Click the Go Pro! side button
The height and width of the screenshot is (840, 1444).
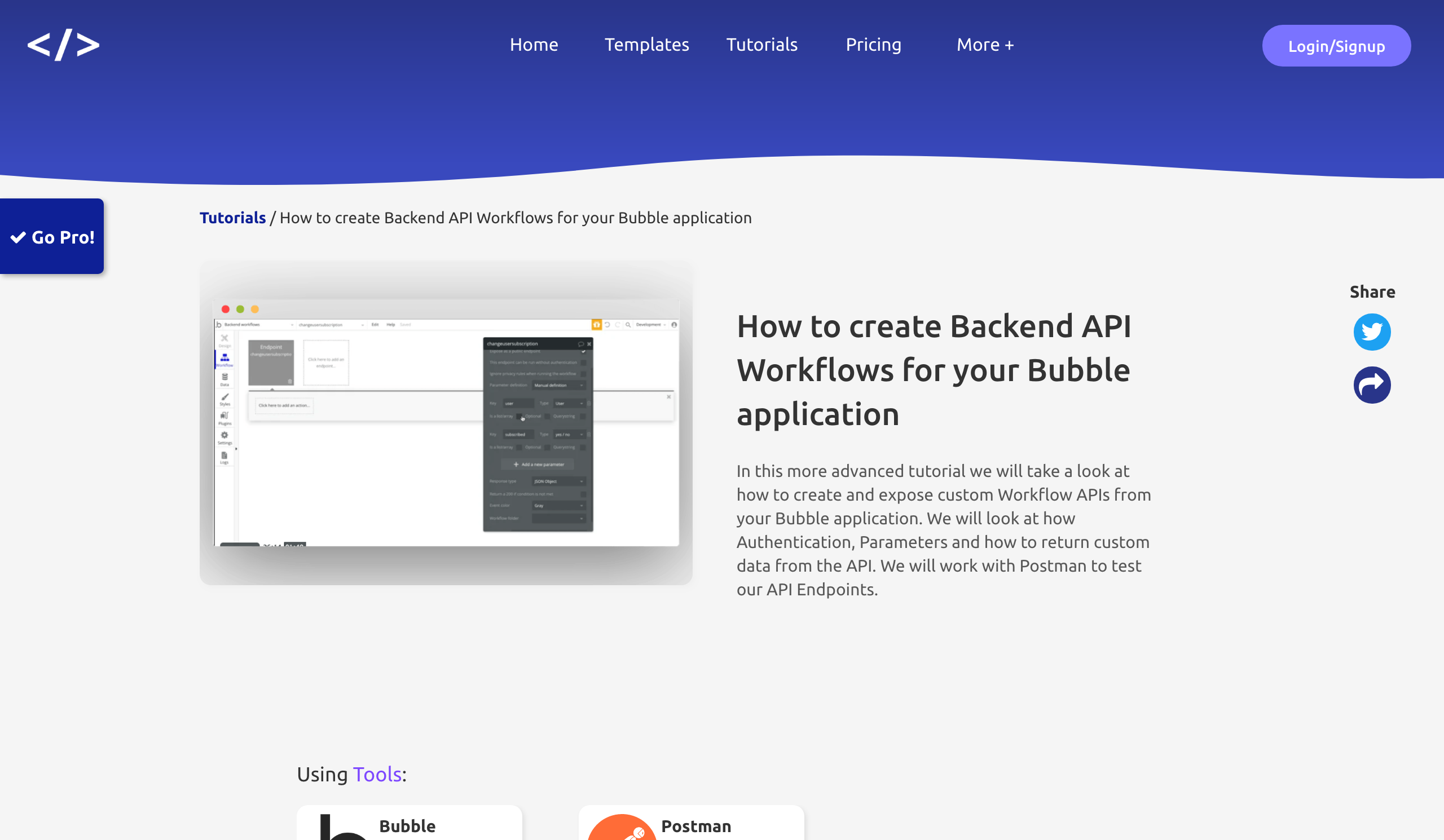[x=51, y=236]
